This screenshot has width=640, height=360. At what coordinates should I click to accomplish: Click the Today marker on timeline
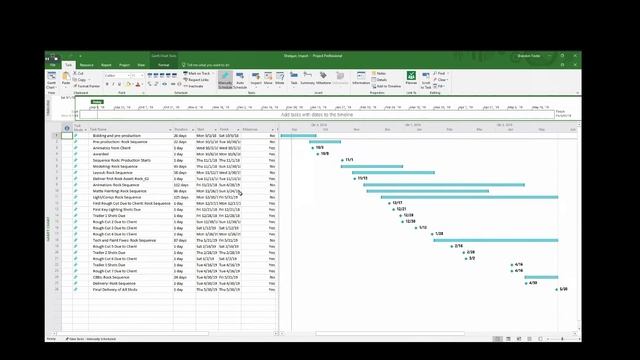pos(97,102)
